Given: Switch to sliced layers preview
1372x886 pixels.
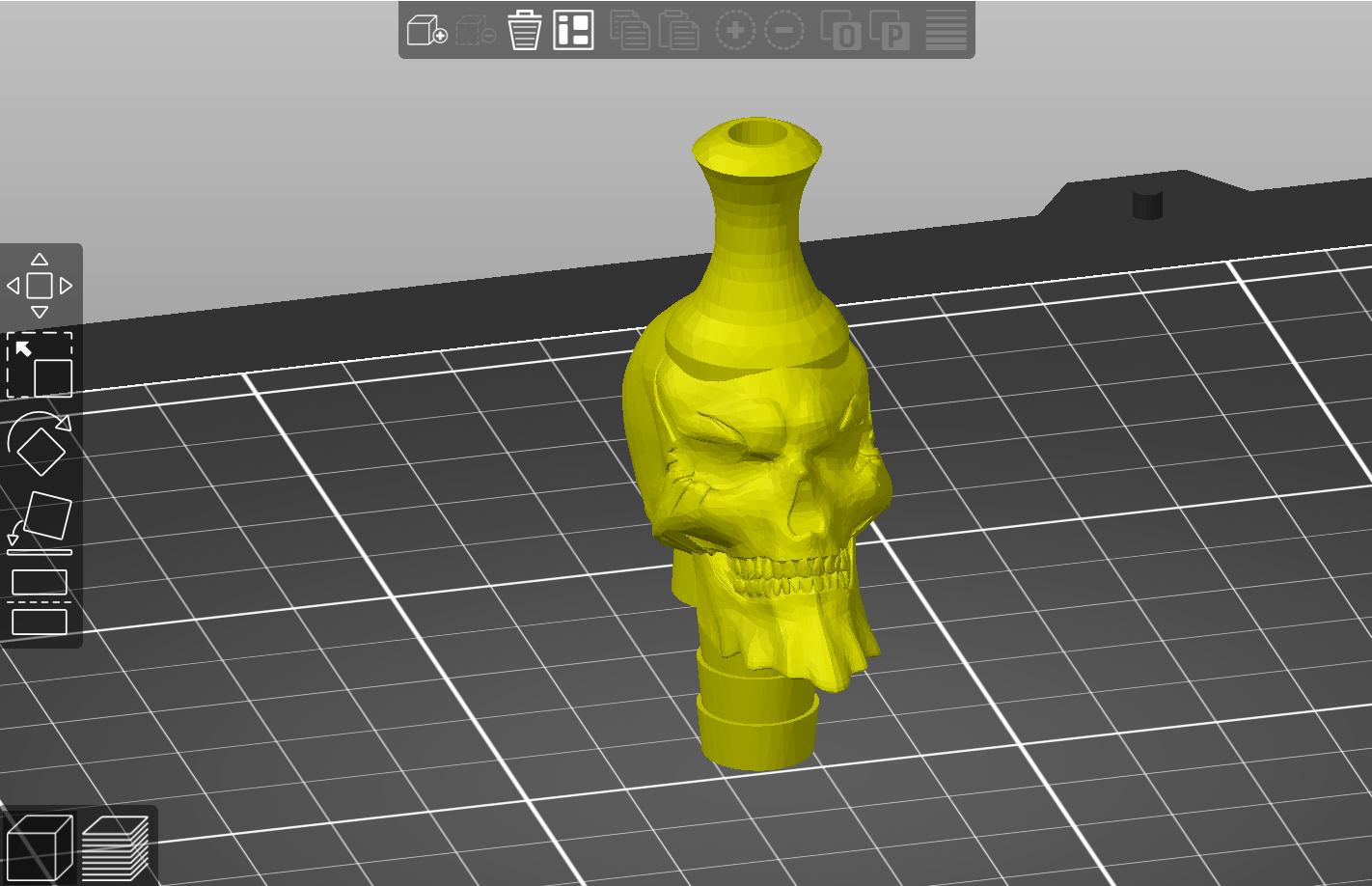Looking at the screenshot, I should point(116,847).
